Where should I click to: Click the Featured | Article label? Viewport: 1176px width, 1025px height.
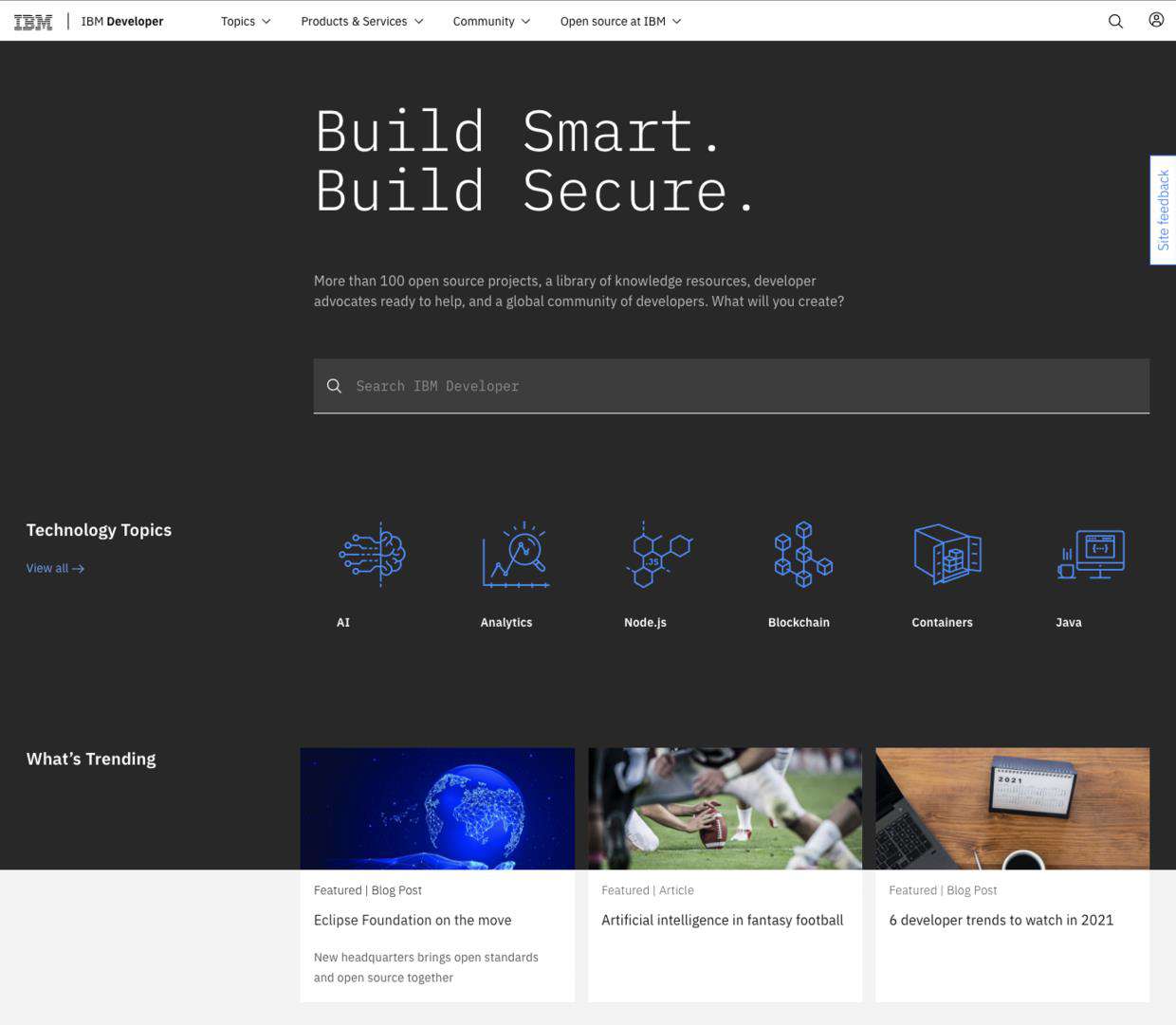pyautogui.click(x=648, y=890)
